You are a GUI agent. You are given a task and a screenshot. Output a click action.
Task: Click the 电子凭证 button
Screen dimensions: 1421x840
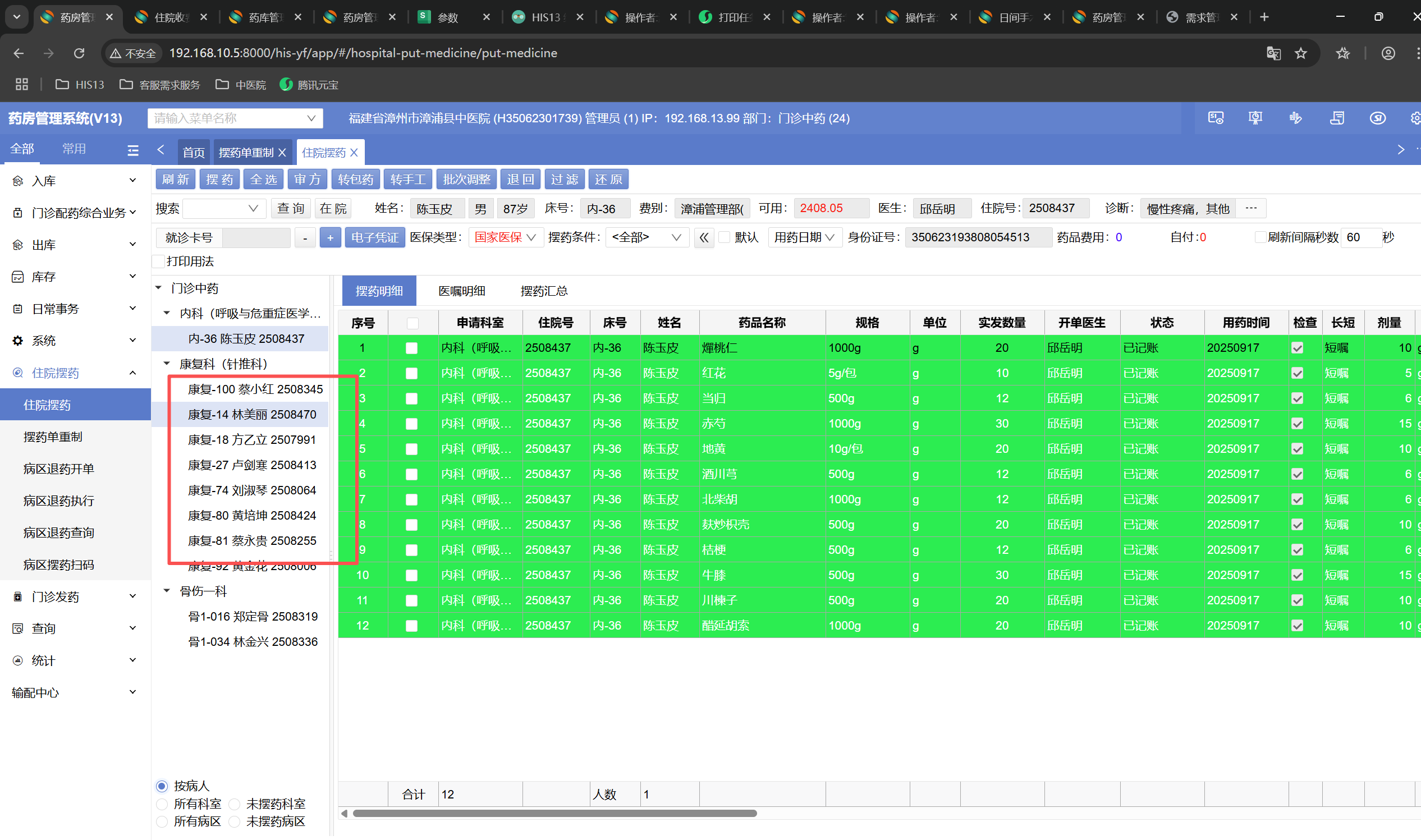pyautogui.click(x=374, y=237)
